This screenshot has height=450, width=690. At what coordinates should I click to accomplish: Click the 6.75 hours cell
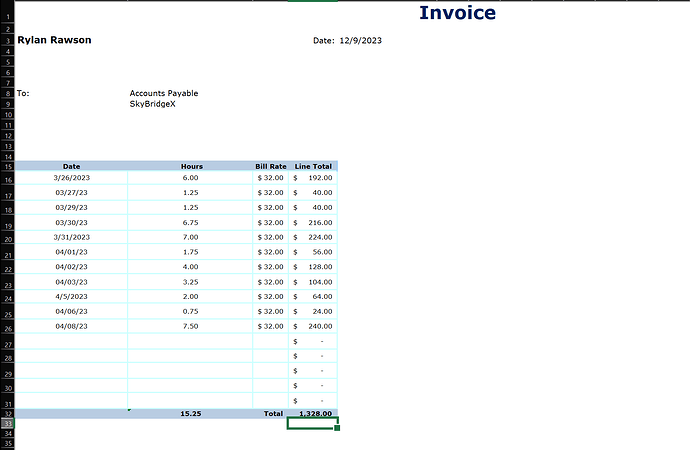[x=191, y=222]
